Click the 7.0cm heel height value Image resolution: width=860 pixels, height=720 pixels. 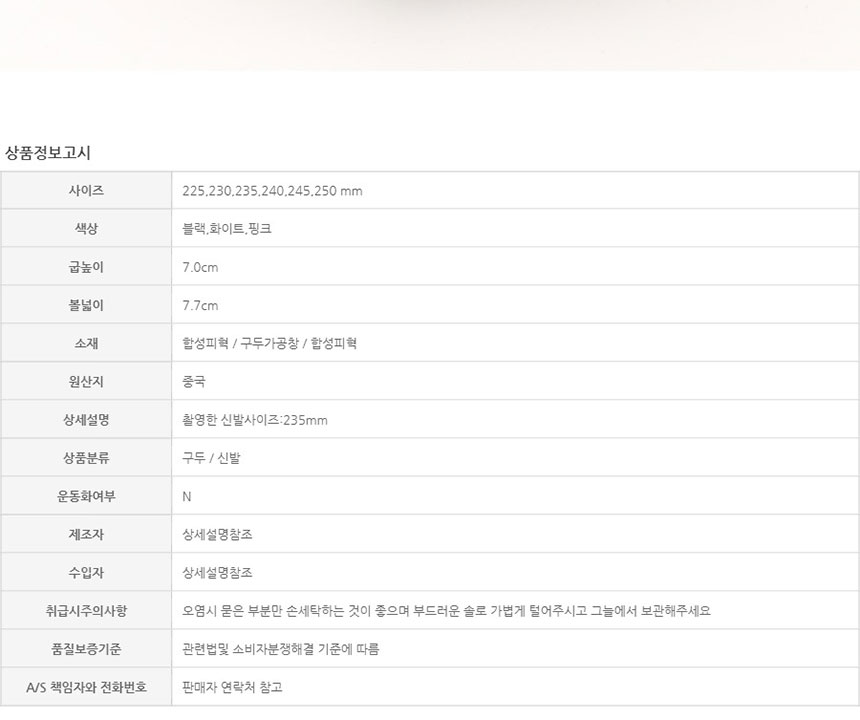click(200, 267)
